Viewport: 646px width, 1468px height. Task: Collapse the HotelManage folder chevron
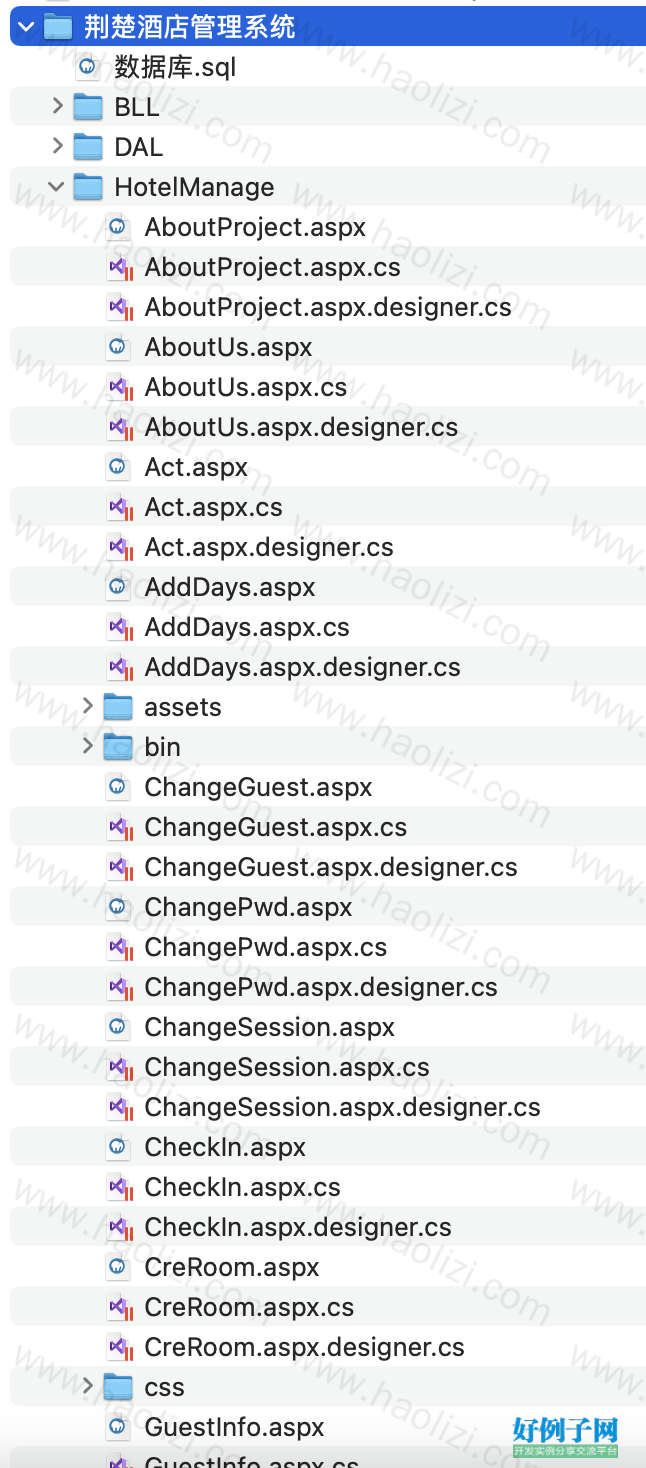57,187
